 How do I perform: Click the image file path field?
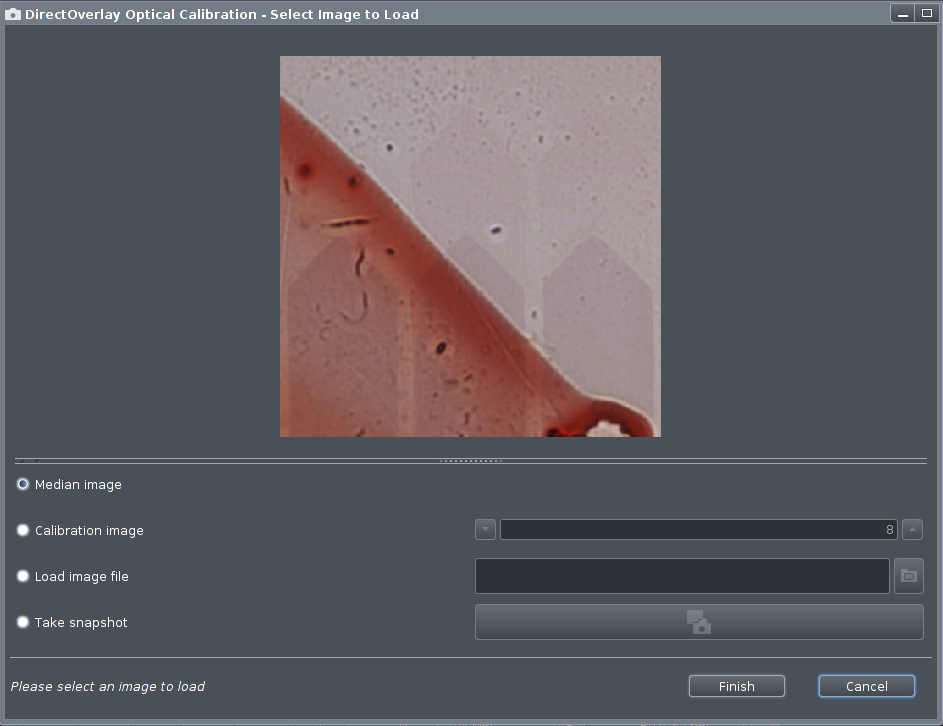(682, 576)
